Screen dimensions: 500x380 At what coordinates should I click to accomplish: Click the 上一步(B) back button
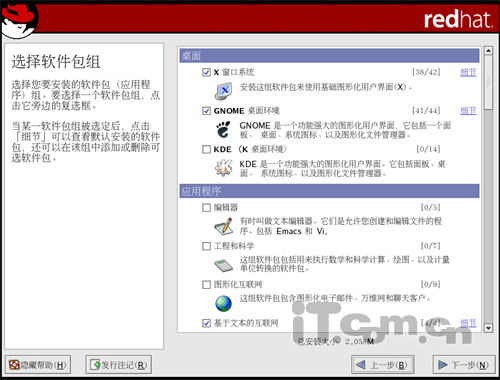pyautogui.click(x=383, y=365)
